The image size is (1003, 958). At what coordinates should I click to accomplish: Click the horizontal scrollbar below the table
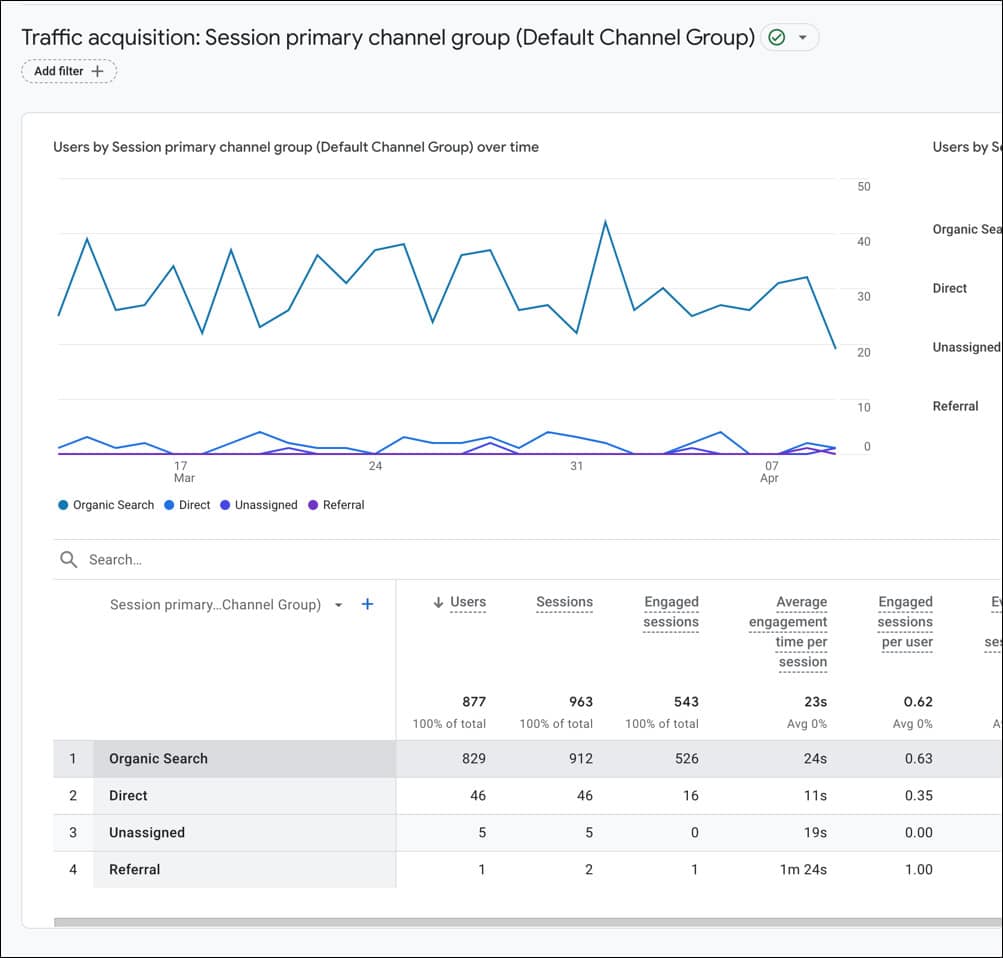tap(500, 922)
